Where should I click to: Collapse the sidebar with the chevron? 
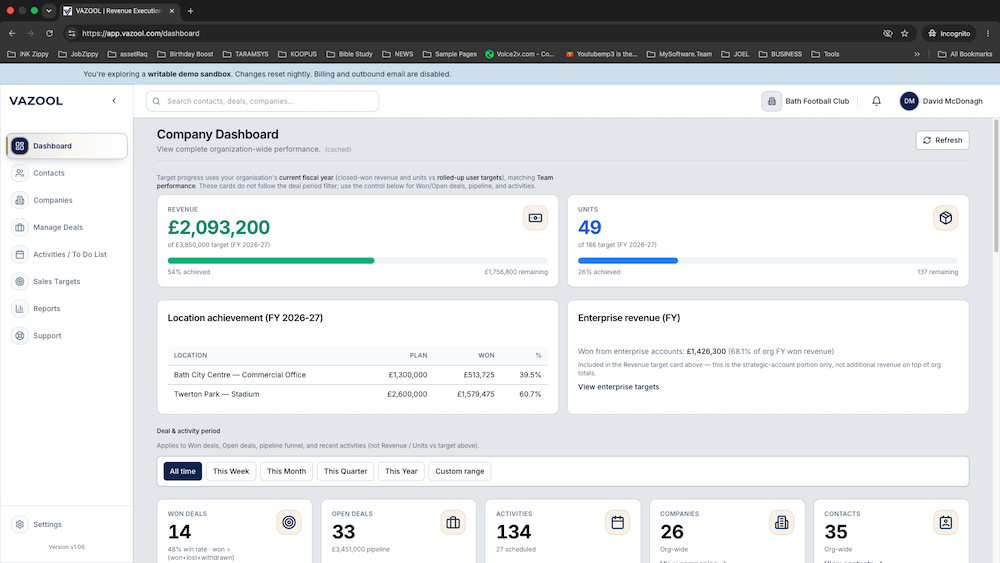114,101
